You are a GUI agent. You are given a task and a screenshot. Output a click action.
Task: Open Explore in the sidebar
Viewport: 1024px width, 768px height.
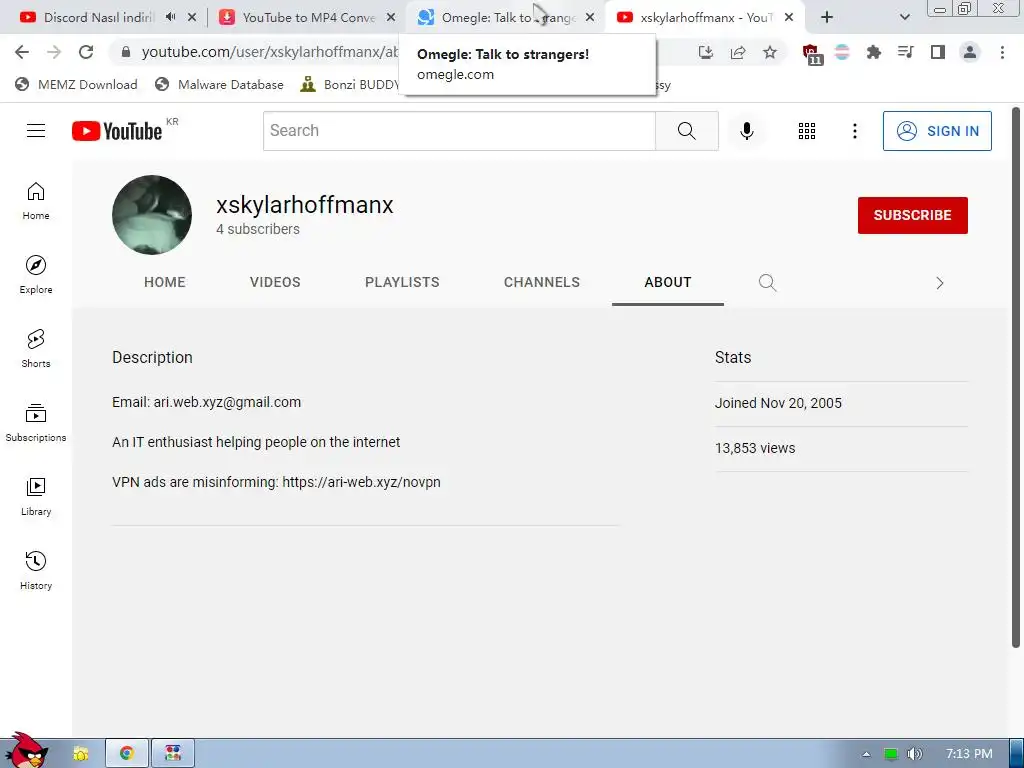pos(36,274)
